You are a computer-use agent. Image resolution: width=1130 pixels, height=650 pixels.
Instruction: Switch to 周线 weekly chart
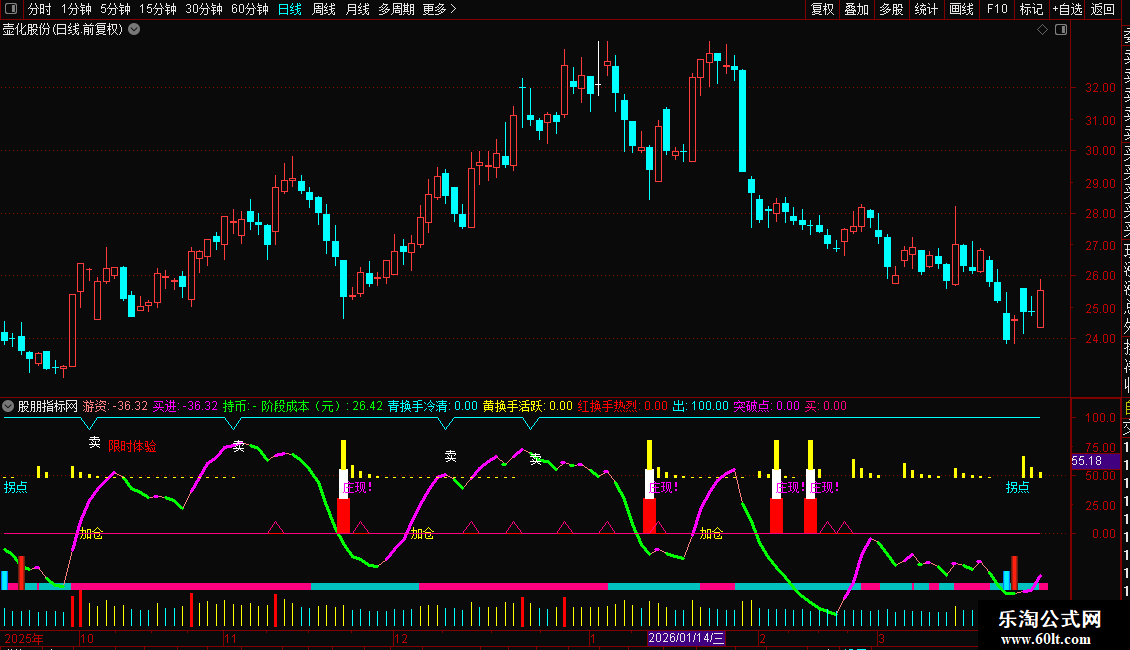click(x=324, y=9)
